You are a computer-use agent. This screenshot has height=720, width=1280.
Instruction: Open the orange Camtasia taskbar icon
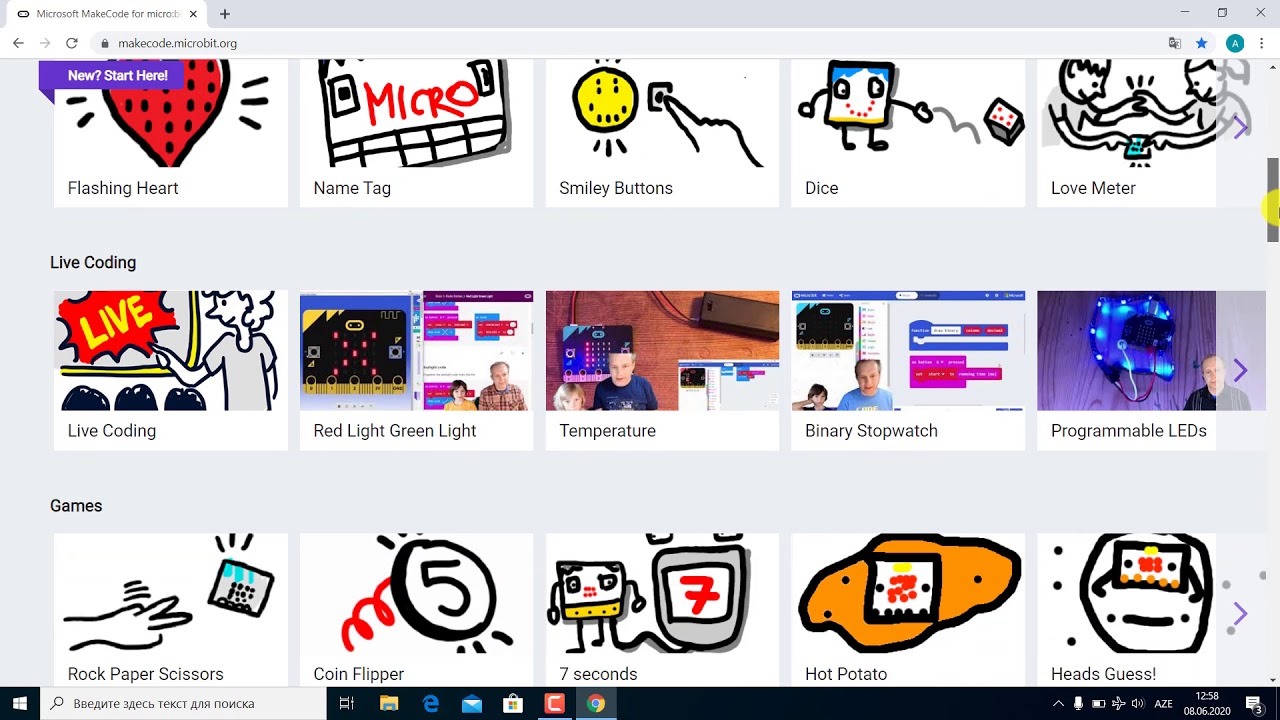pos(554,703)
